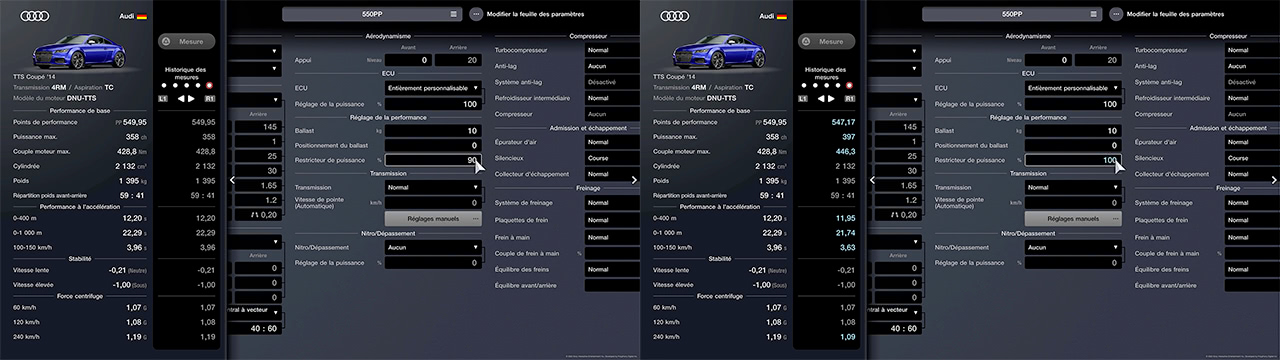This screenshot has height=360, width=1280.
Task: Select ECU 'Réglage de la puissance' 100 field on left screen
Action: [432, 104]
